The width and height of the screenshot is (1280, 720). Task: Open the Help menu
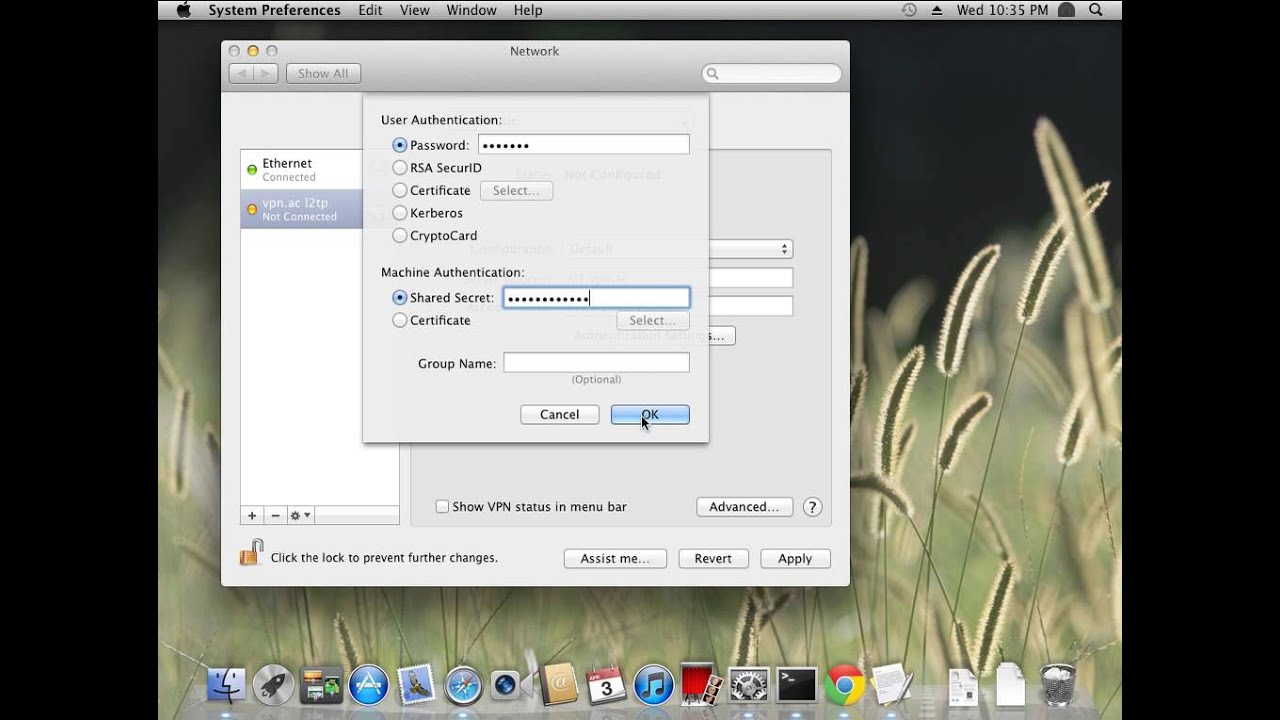click(x=528, y=10)
